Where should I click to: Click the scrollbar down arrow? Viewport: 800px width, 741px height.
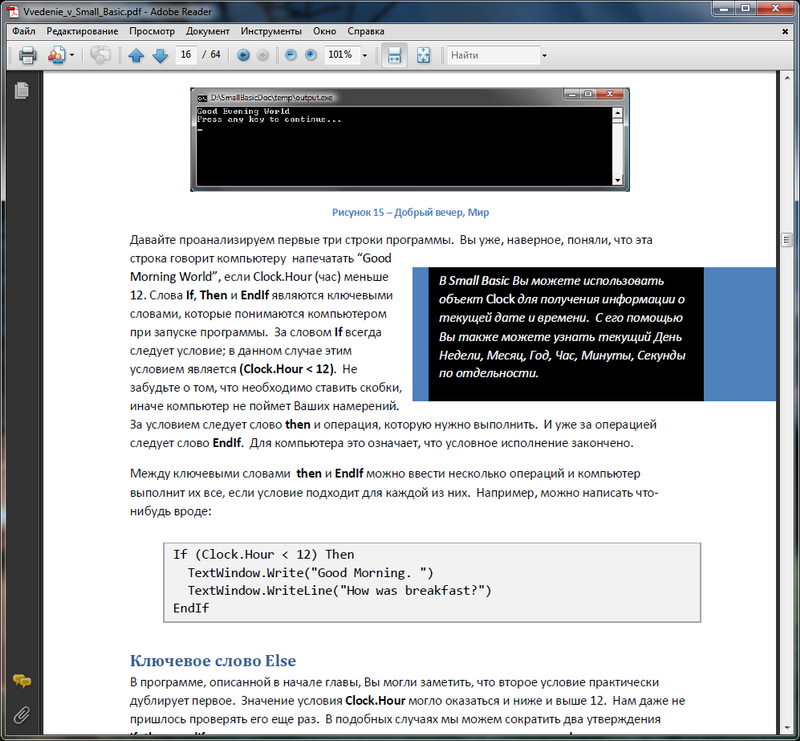pos(786,728)
